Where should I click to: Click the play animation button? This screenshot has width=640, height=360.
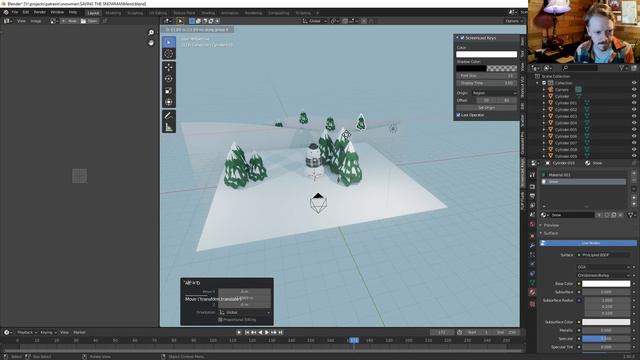[x=267, y=333]
